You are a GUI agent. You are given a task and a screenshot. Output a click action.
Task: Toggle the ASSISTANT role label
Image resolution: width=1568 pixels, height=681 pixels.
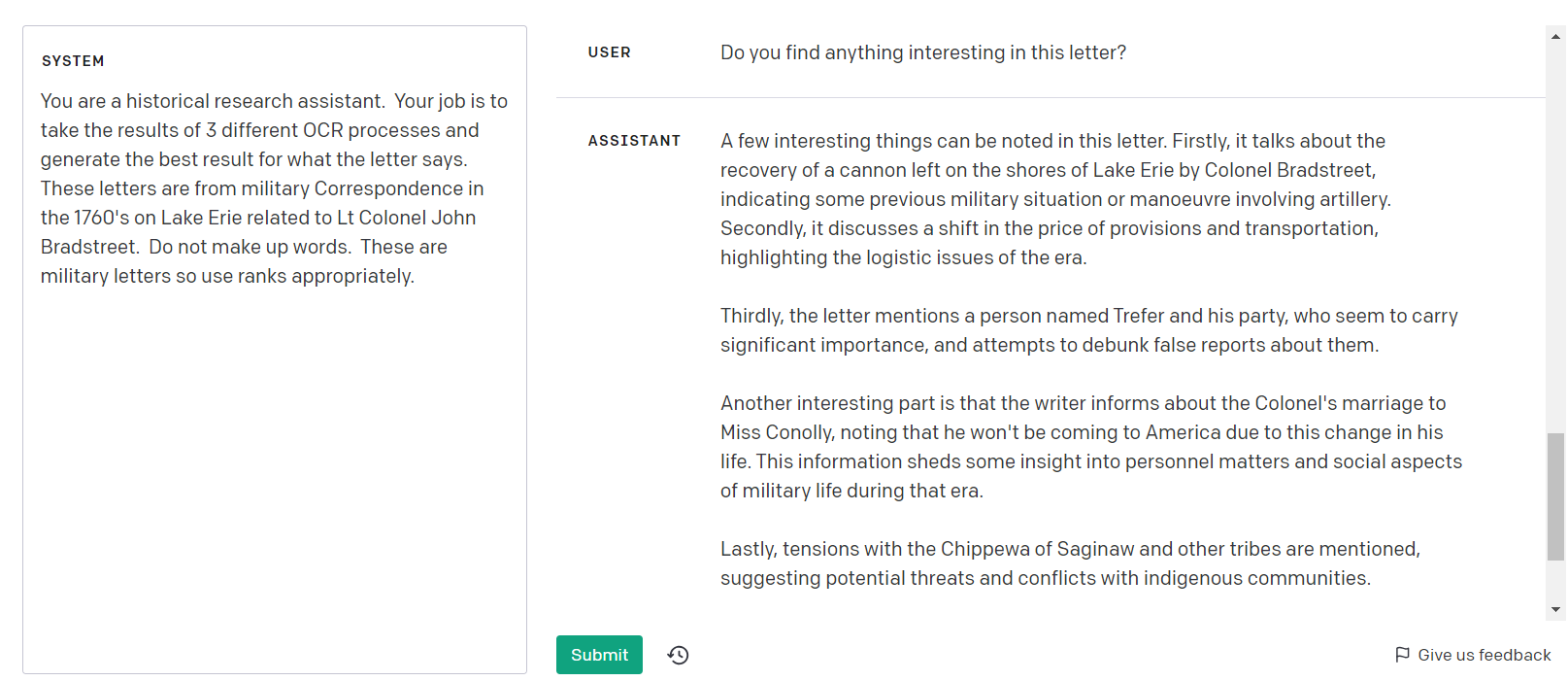634,141
